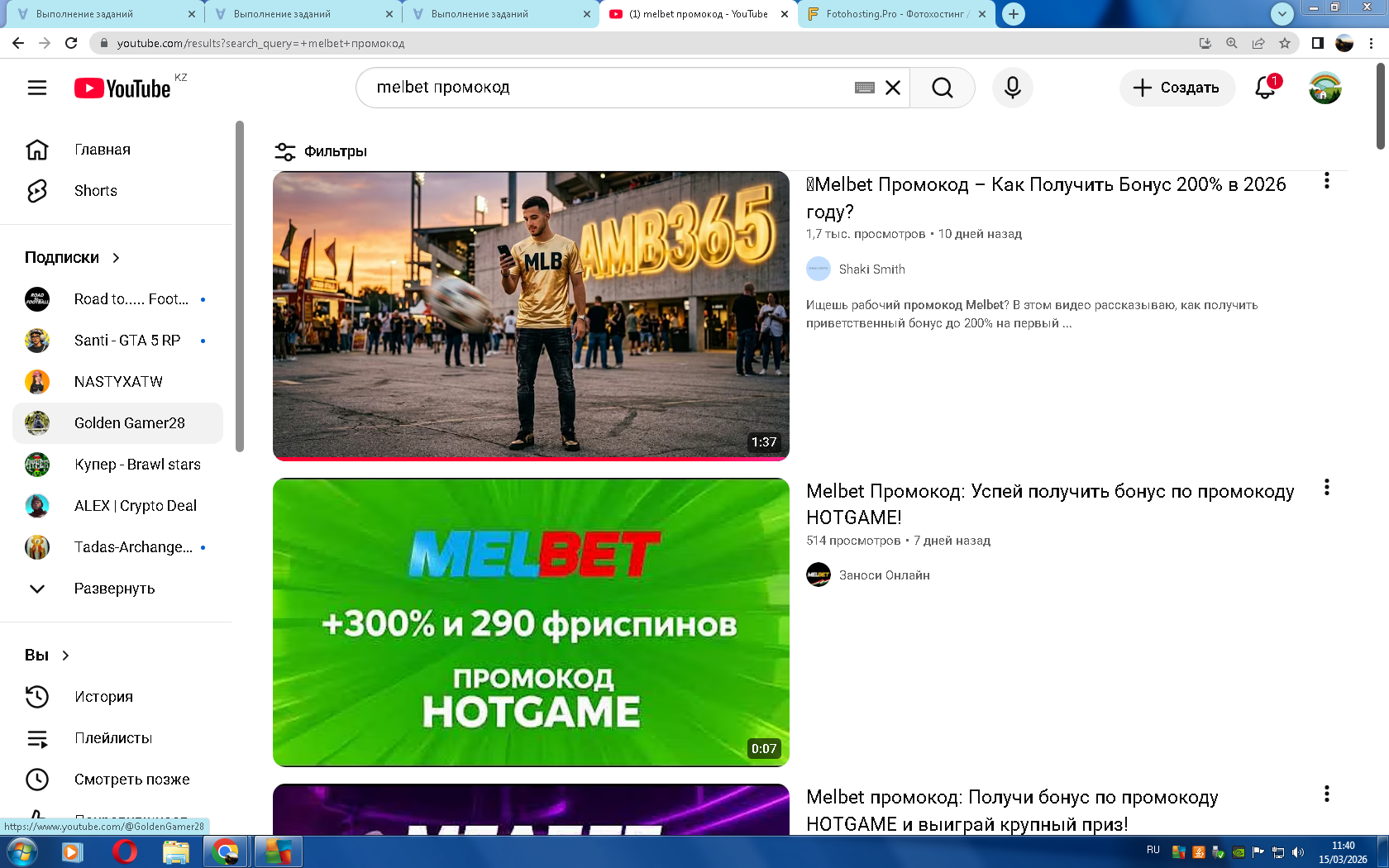Screen dimensions: 1389x868
Task: Open the YouTube hamburger guide menu
Action: pos(37,88)
